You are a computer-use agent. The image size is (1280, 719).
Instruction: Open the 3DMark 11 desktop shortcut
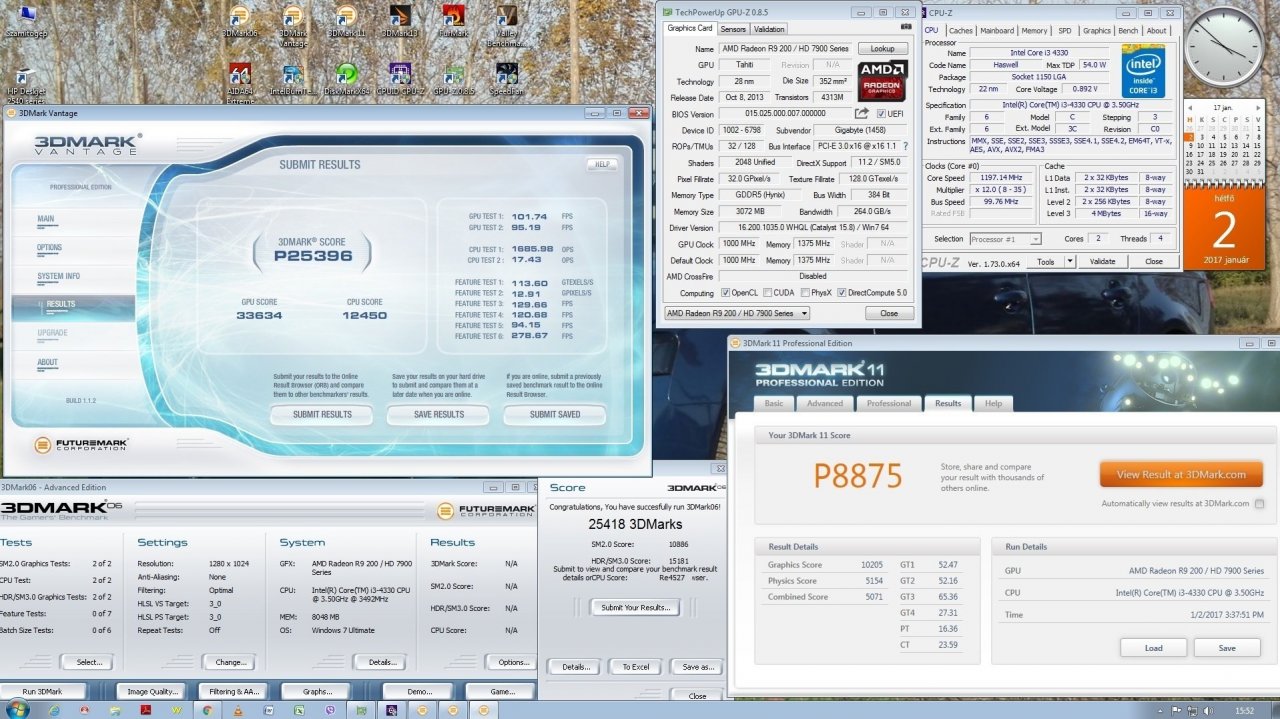[346, 20]
